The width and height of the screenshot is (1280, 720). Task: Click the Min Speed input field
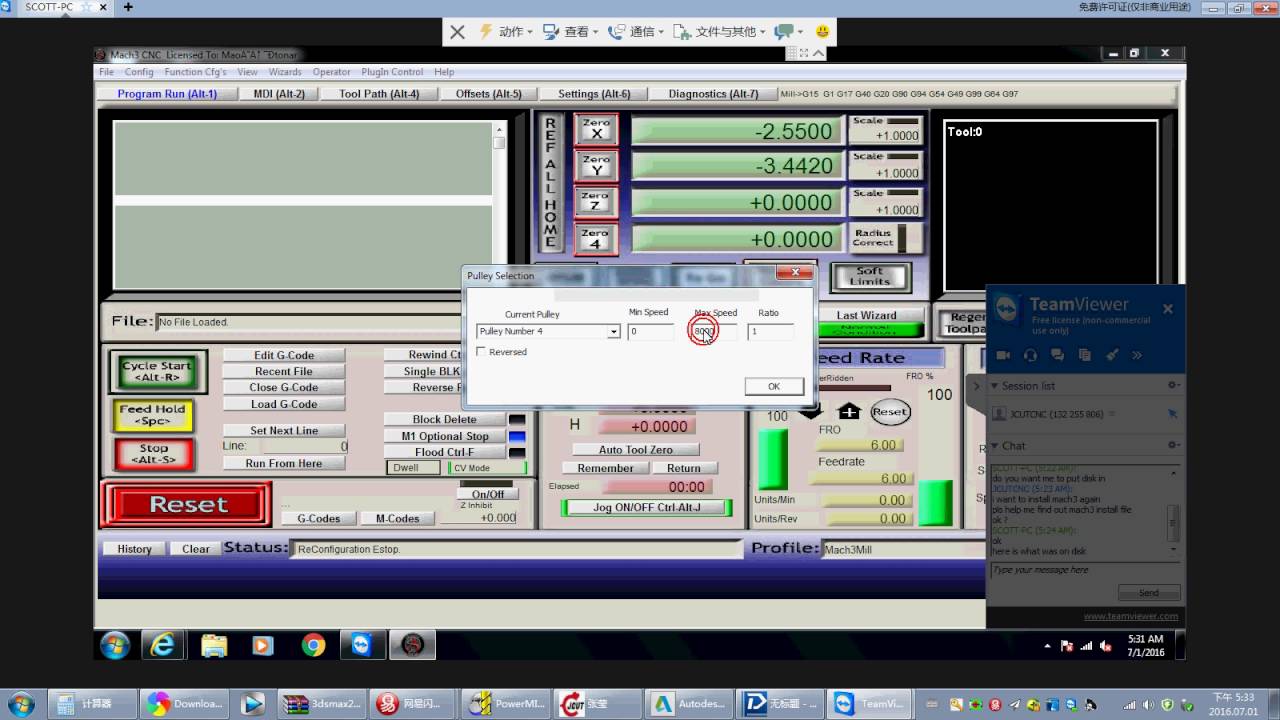(x=650, y=331)
